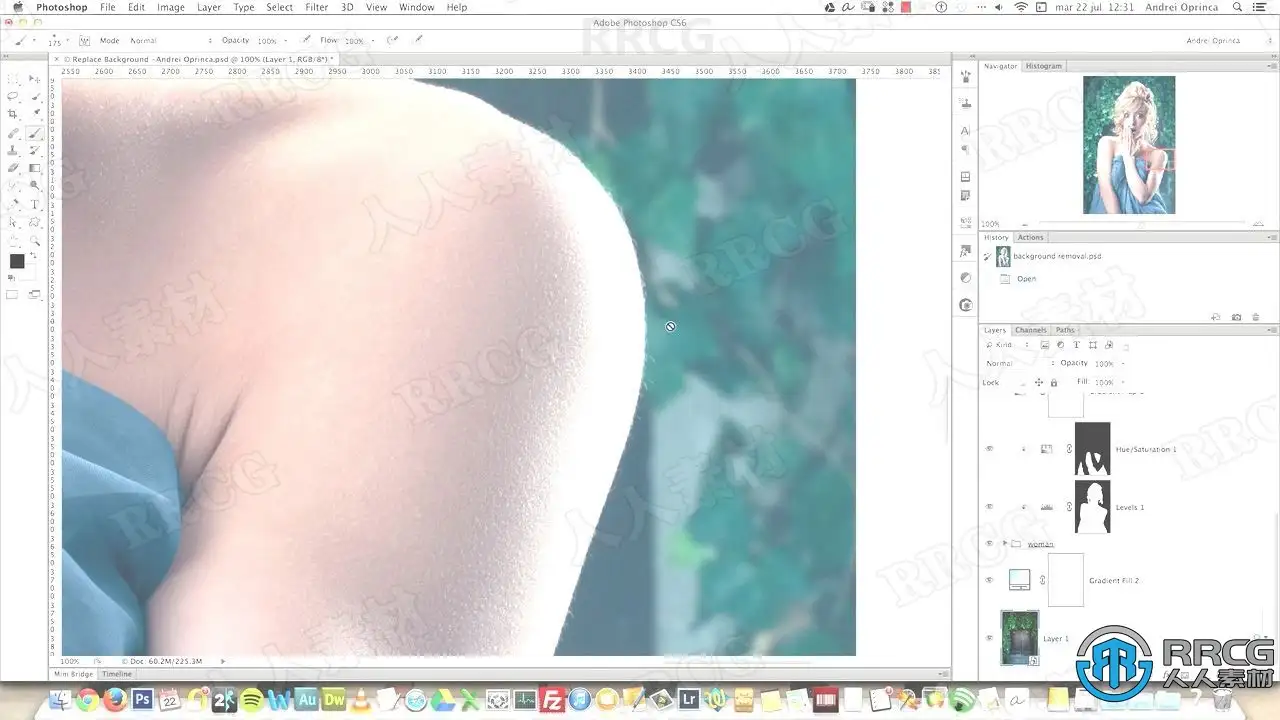The height and width of the screenshot is (720, 1280).
Task: Toggle lock position for selected layer
Action: tap(1039, 382)
